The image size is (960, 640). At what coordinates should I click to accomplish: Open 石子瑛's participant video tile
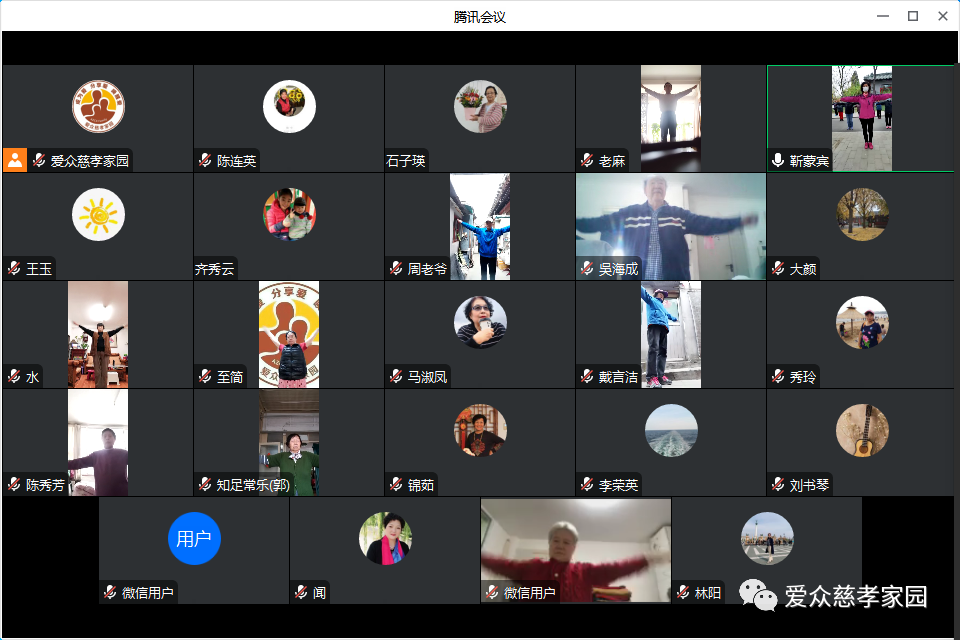point(480,118)
